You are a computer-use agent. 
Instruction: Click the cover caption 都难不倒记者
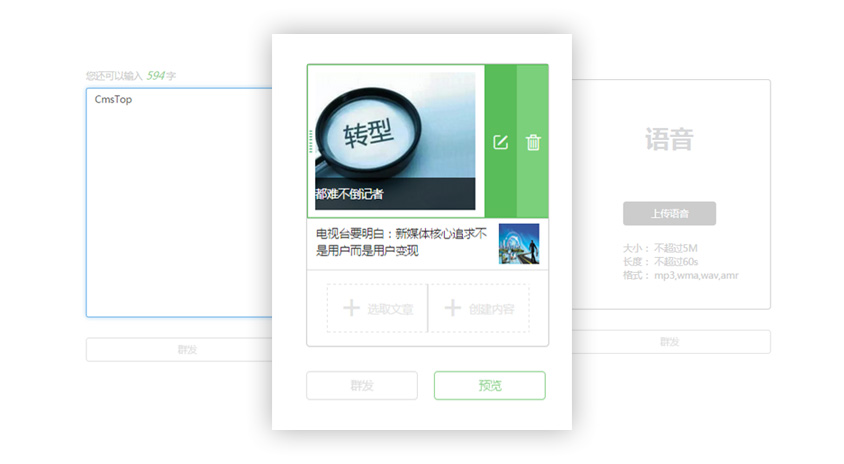tap(349, 194)
